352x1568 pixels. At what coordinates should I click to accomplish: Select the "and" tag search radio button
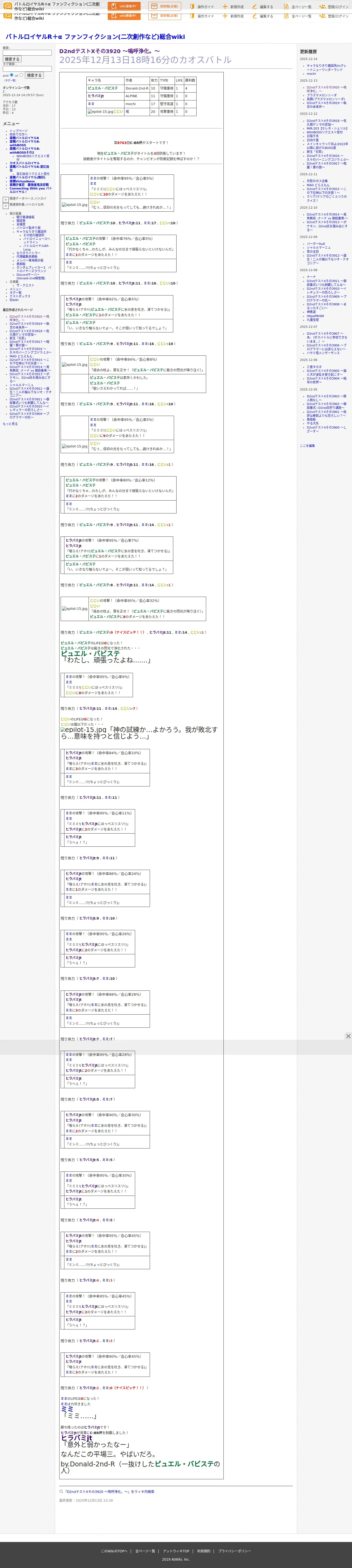pos(12,75)
